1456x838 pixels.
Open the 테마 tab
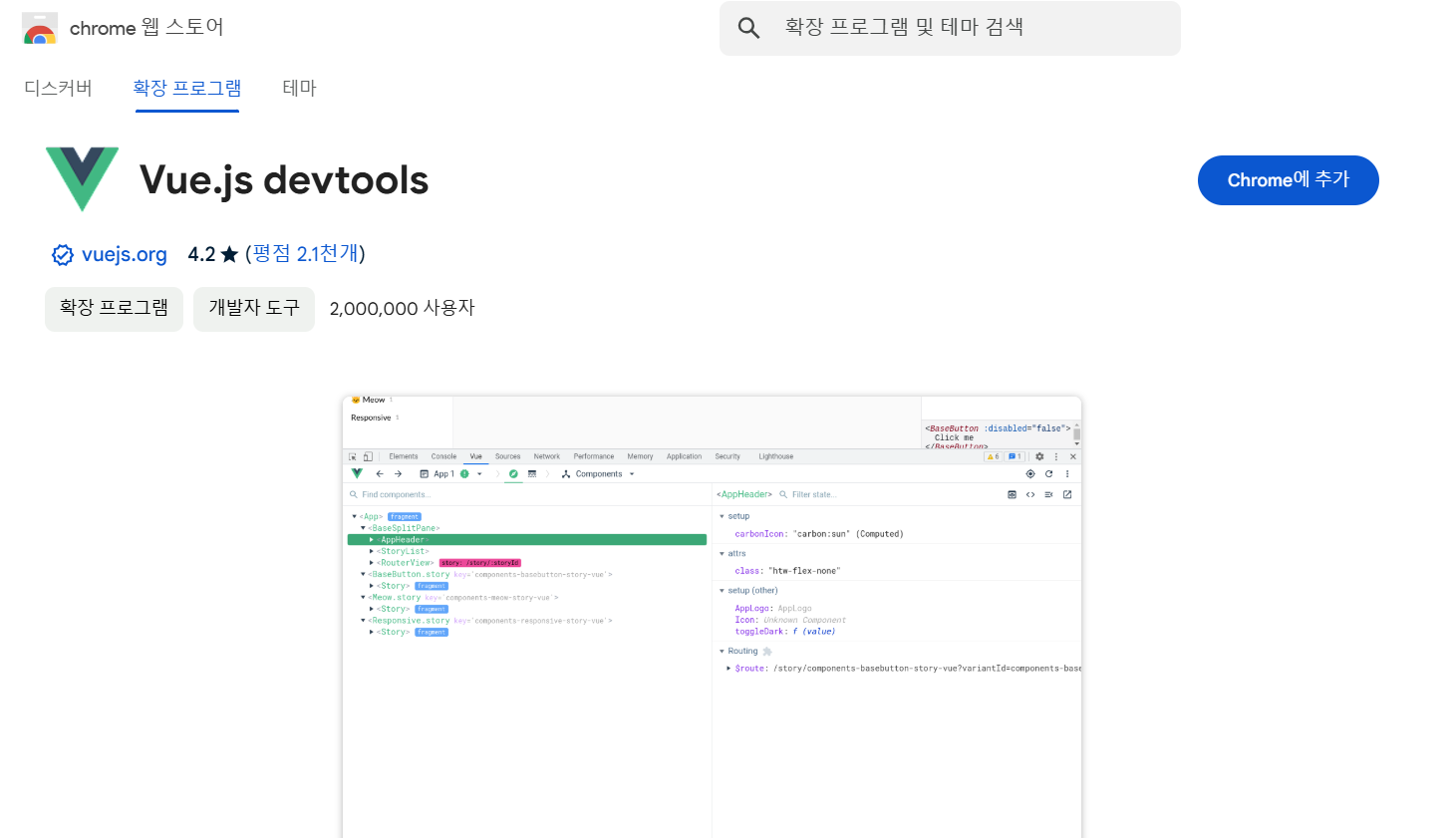tap(299, 88)
